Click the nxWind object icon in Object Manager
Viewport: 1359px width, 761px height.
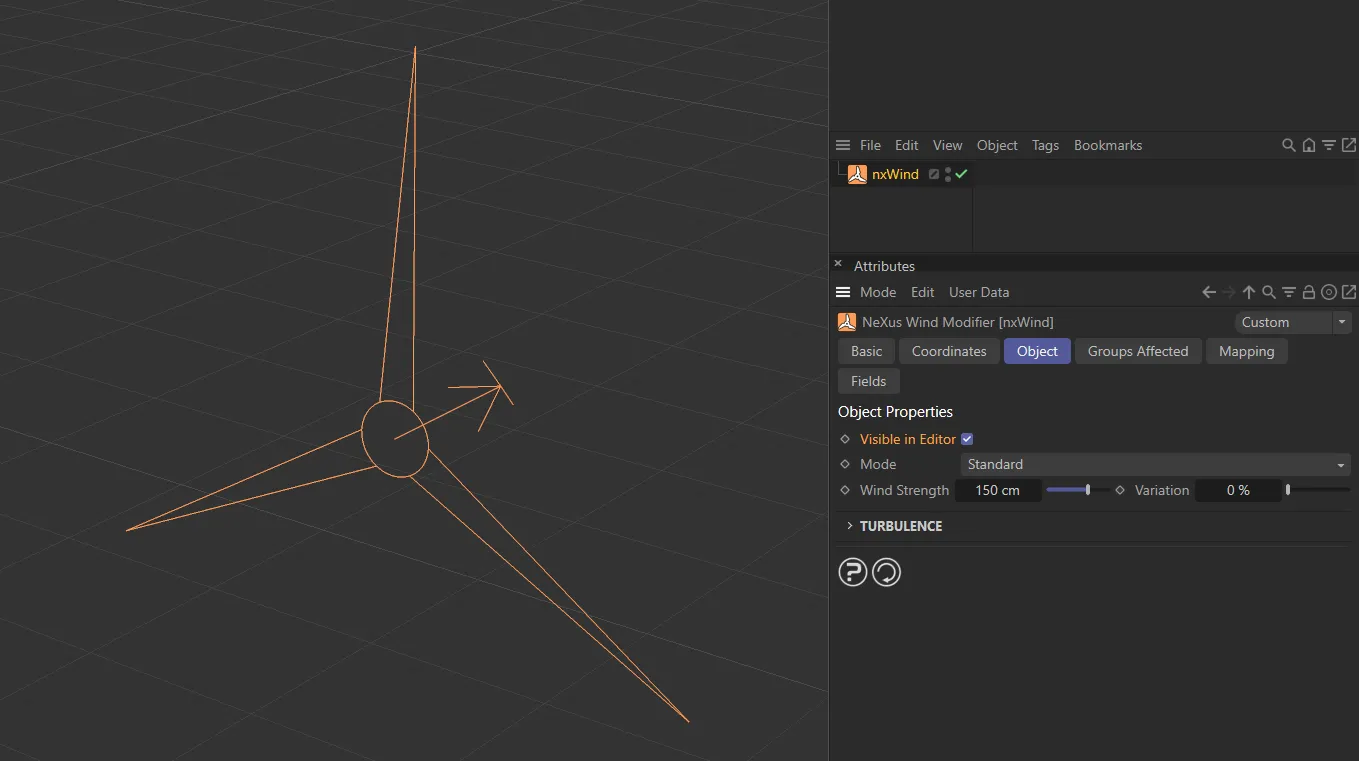point(857,174)
